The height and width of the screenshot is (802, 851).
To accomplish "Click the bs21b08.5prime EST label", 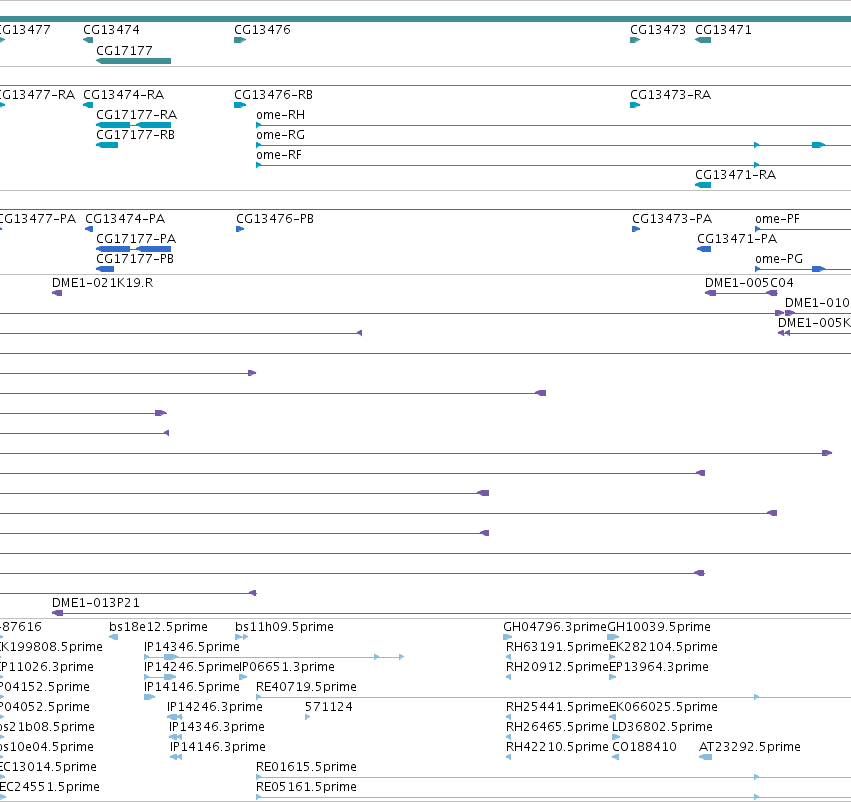I will click(x=47, y=728).
